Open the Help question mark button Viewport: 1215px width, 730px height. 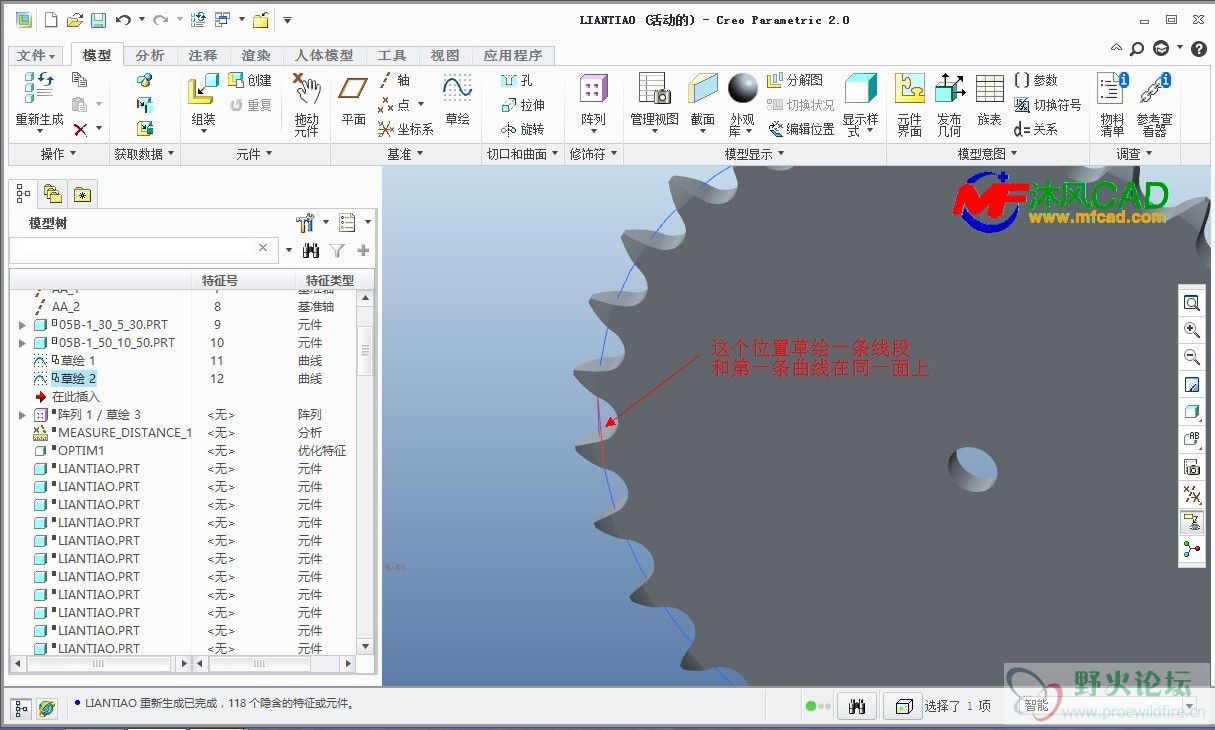pos(1198,48)
